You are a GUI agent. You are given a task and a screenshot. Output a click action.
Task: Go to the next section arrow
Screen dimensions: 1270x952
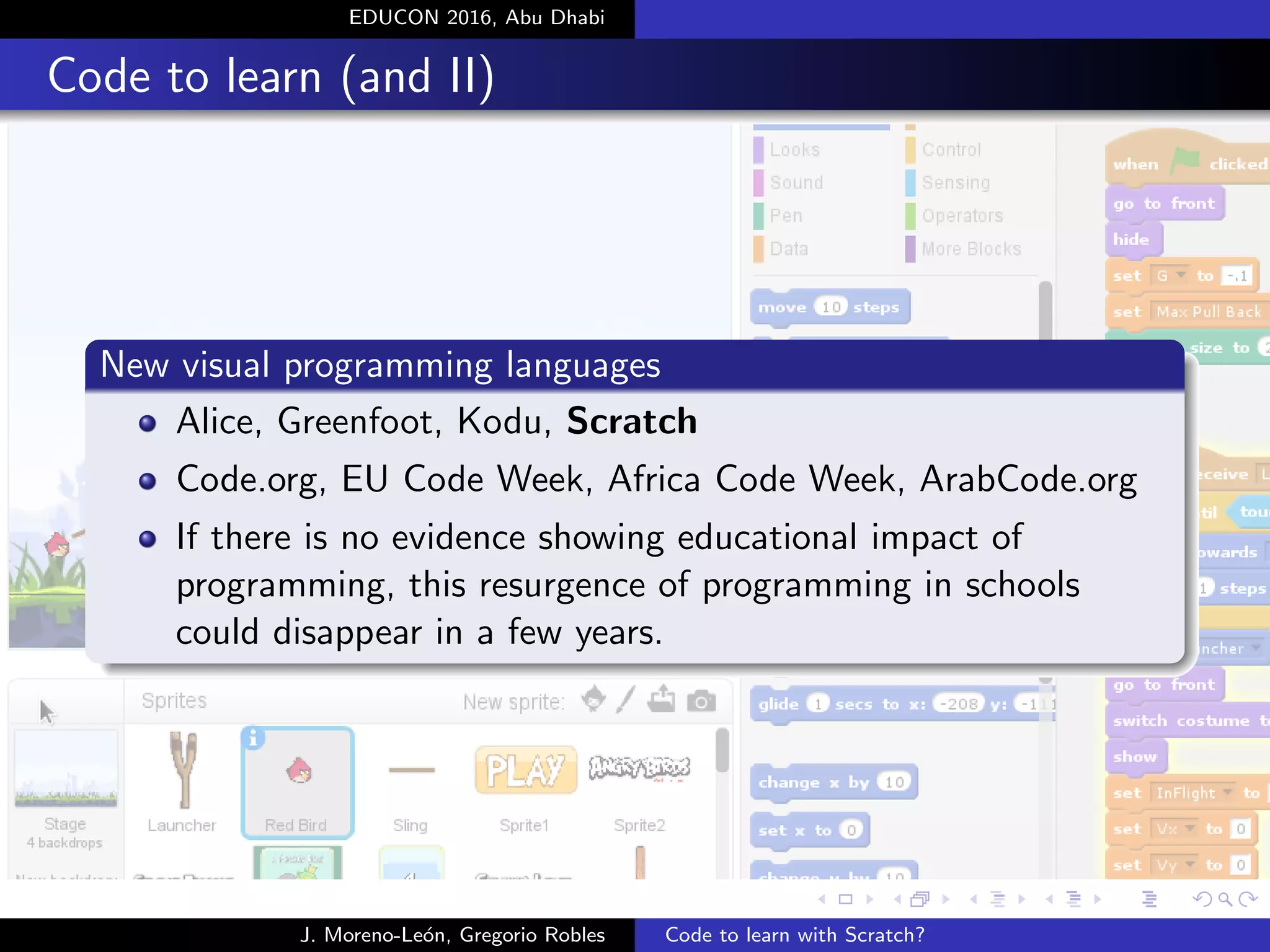click(1098, 899)
